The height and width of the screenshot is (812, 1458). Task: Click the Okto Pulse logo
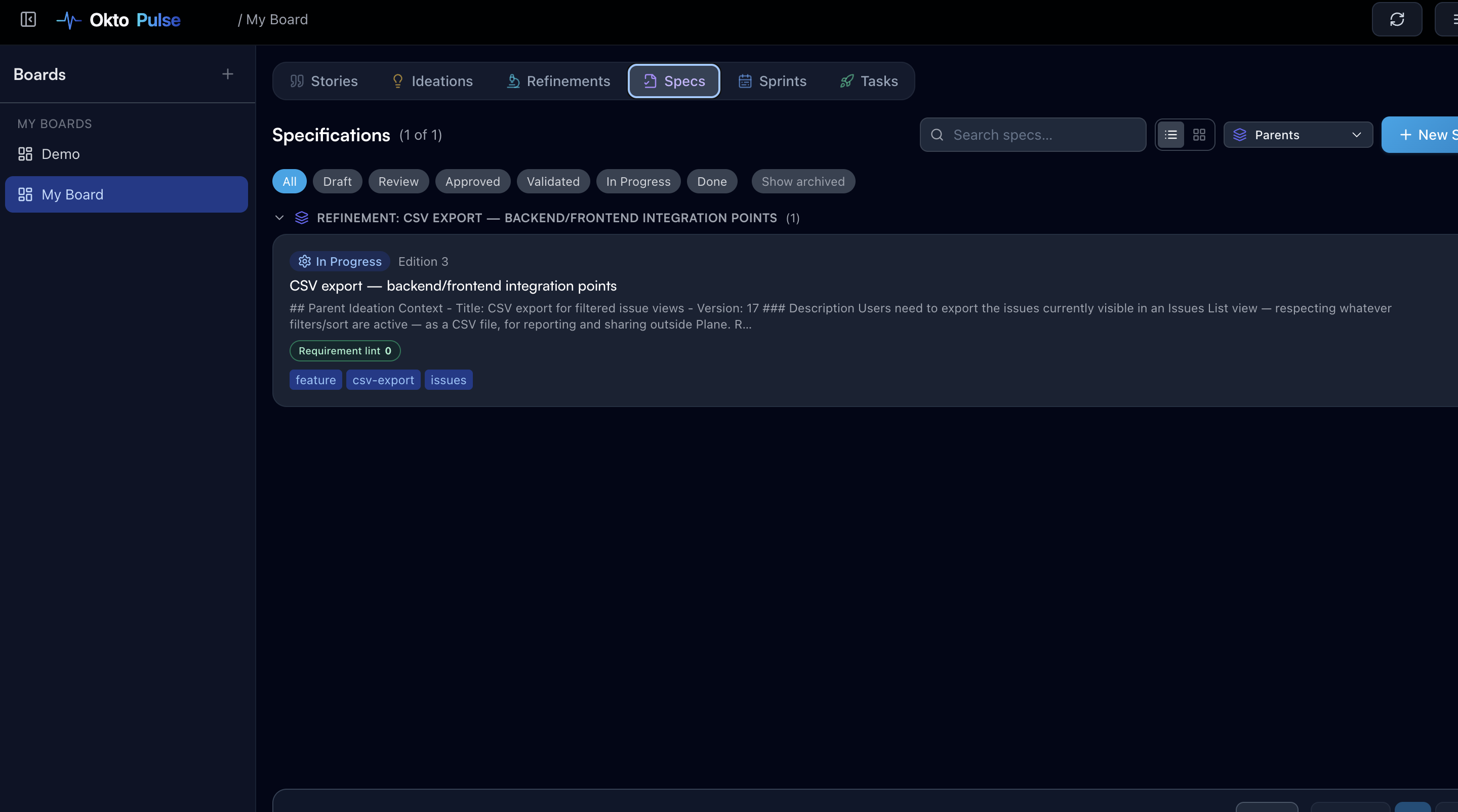[x=118, y=20]
